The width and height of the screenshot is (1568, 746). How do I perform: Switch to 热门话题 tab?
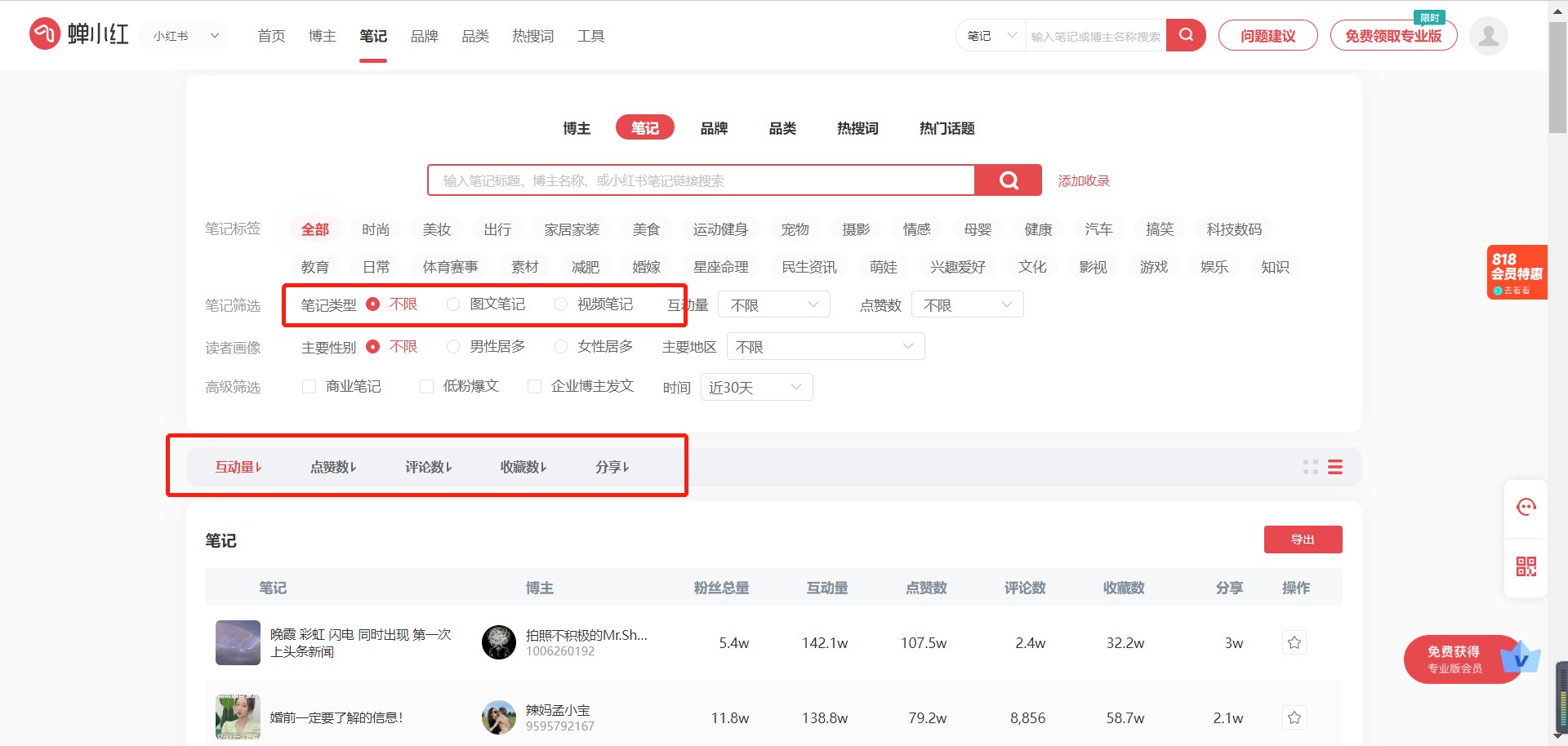(x=947, y=128)
